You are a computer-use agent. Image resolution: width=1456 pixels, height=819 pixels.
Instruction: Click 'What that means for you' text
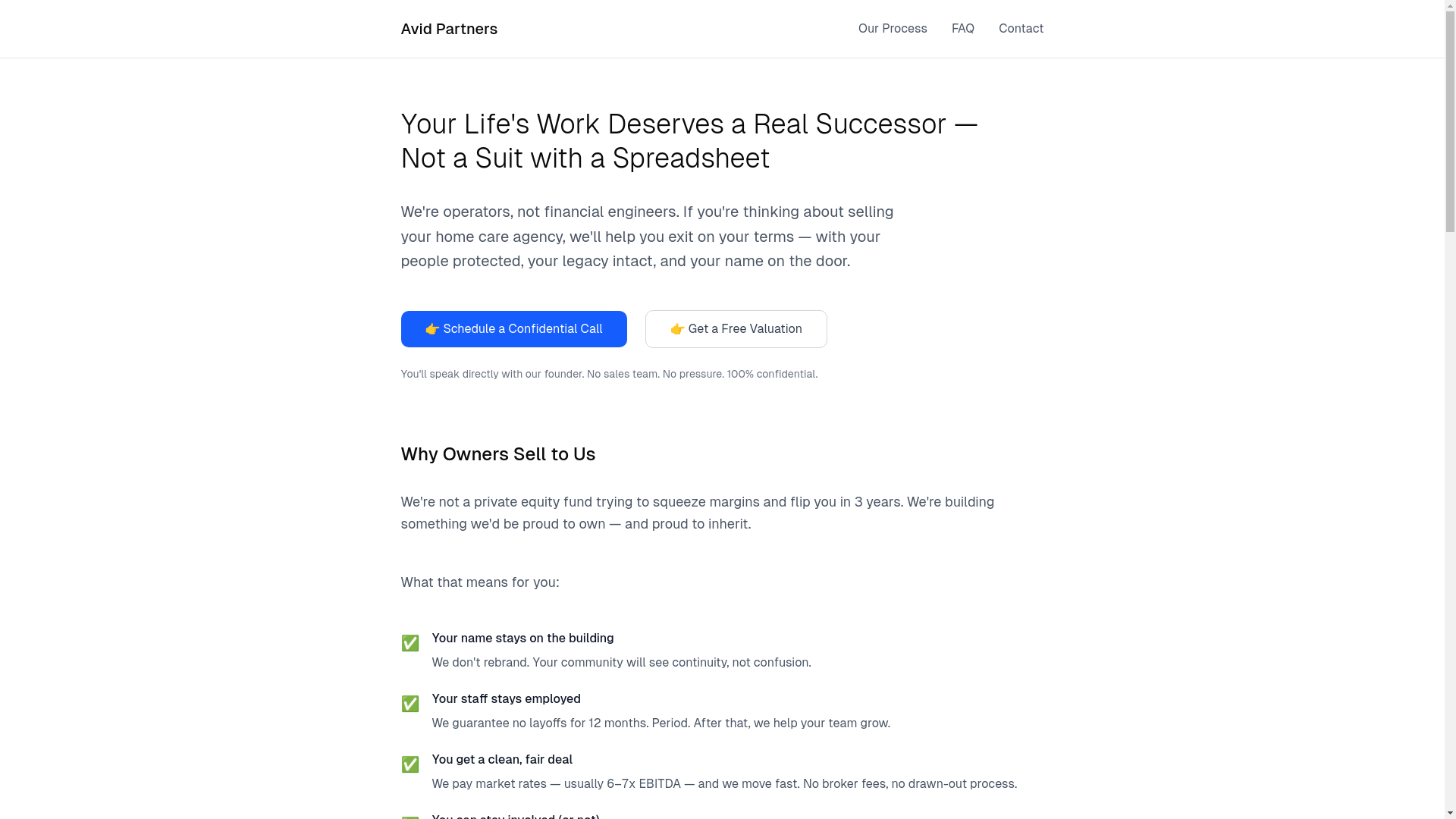coord(479,582)
